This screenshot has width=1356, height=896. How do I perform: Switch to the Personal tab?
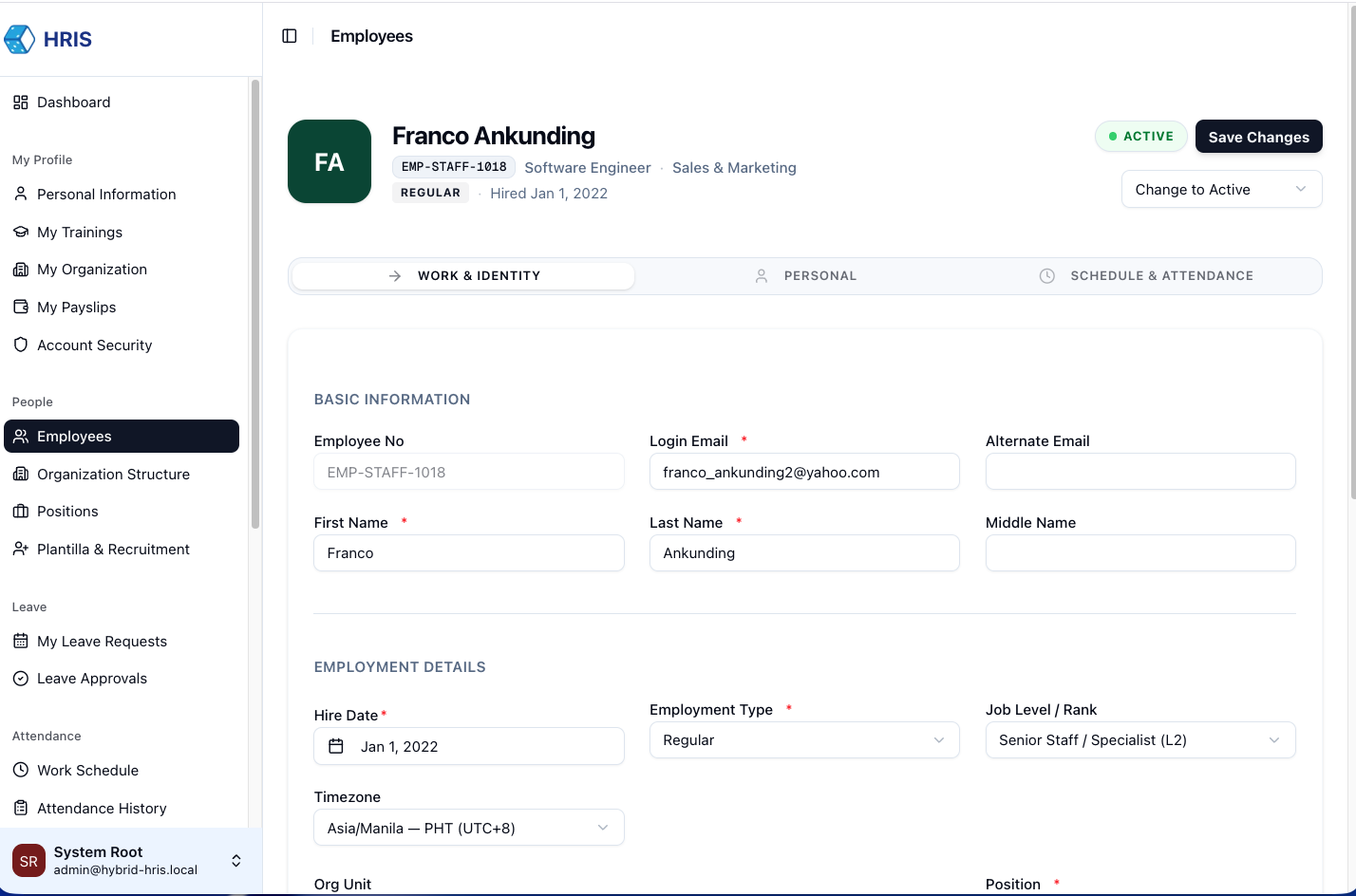(805, 276)
